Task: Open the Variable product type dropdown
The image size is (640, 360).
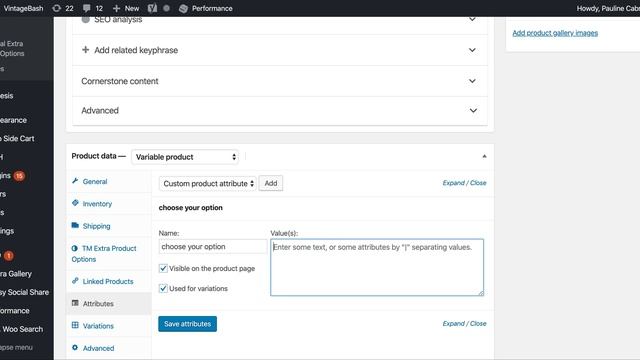Action: click(185, 157)
